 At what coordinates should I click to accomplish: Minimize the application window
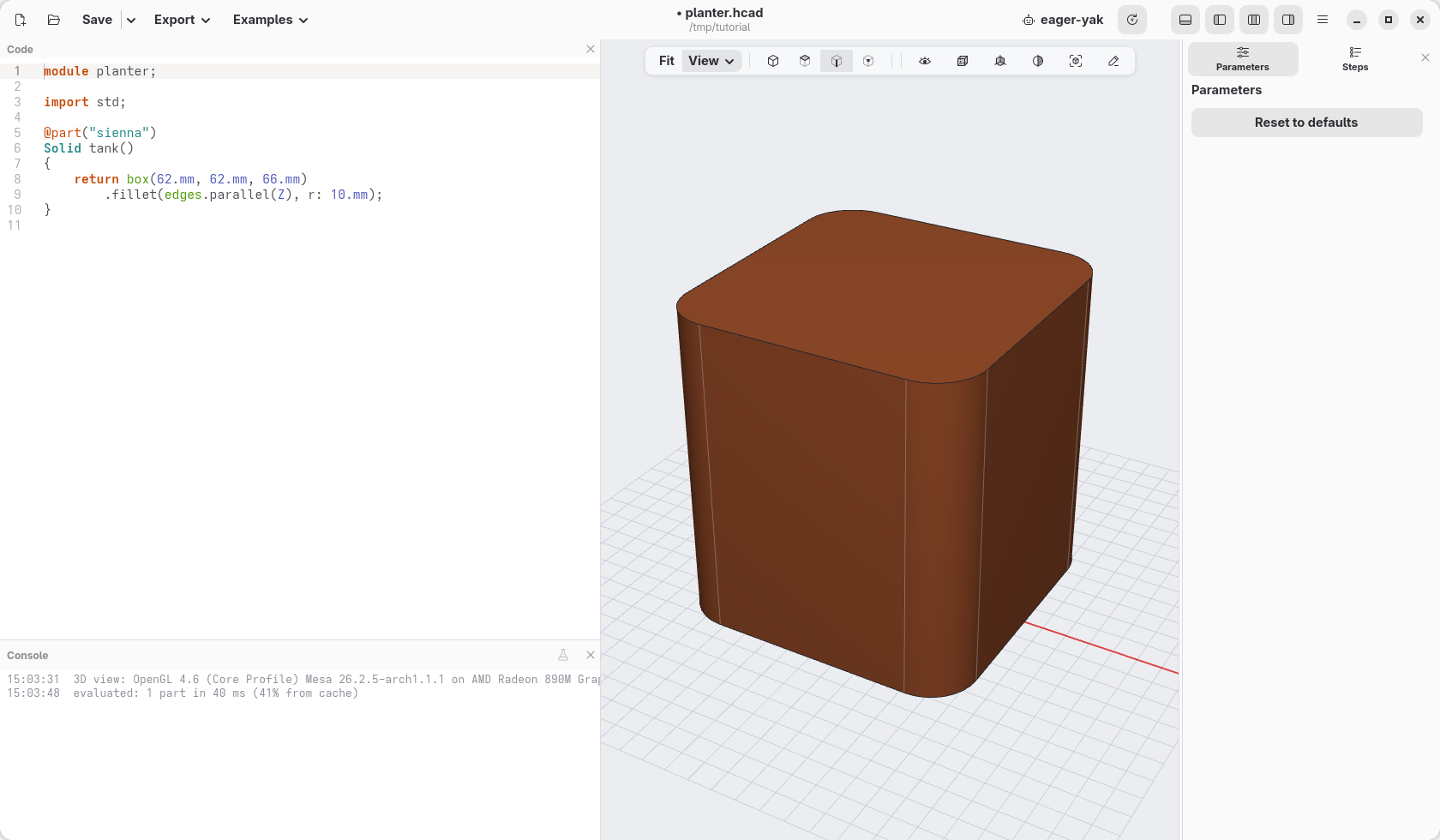click(x=1357, y=20)
